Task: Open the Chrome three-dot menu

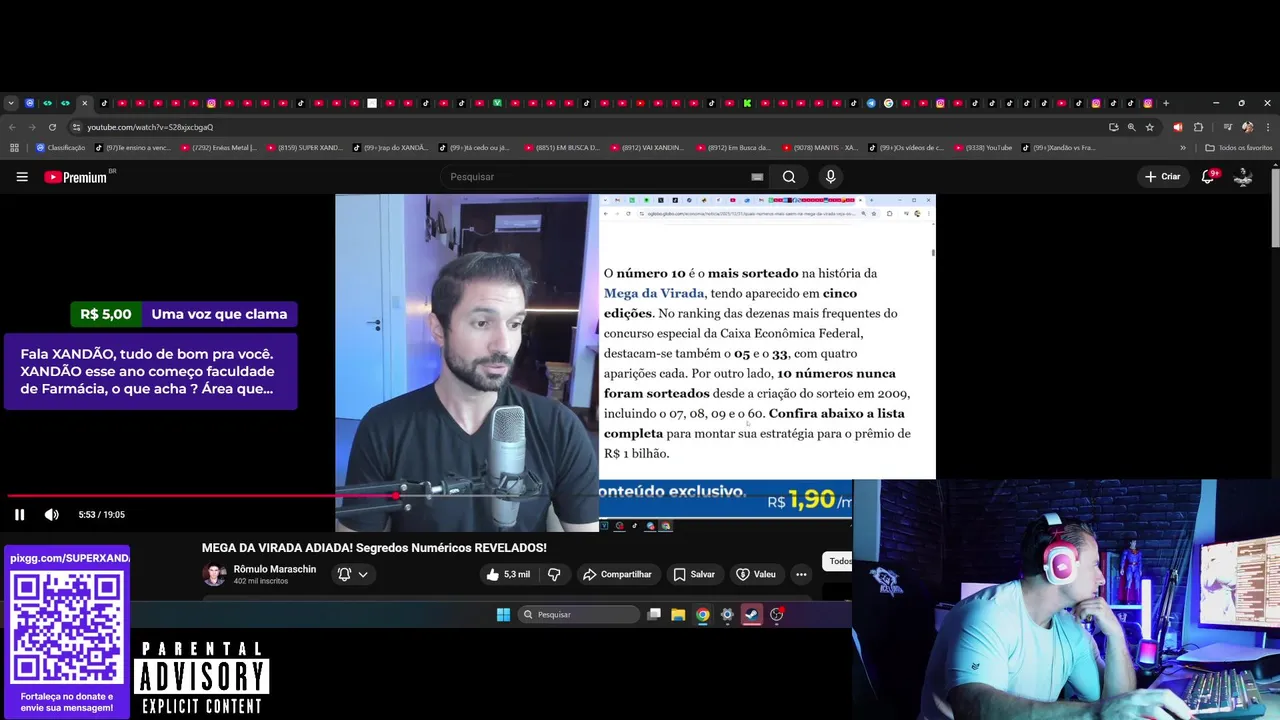Action: [1268, 127]
